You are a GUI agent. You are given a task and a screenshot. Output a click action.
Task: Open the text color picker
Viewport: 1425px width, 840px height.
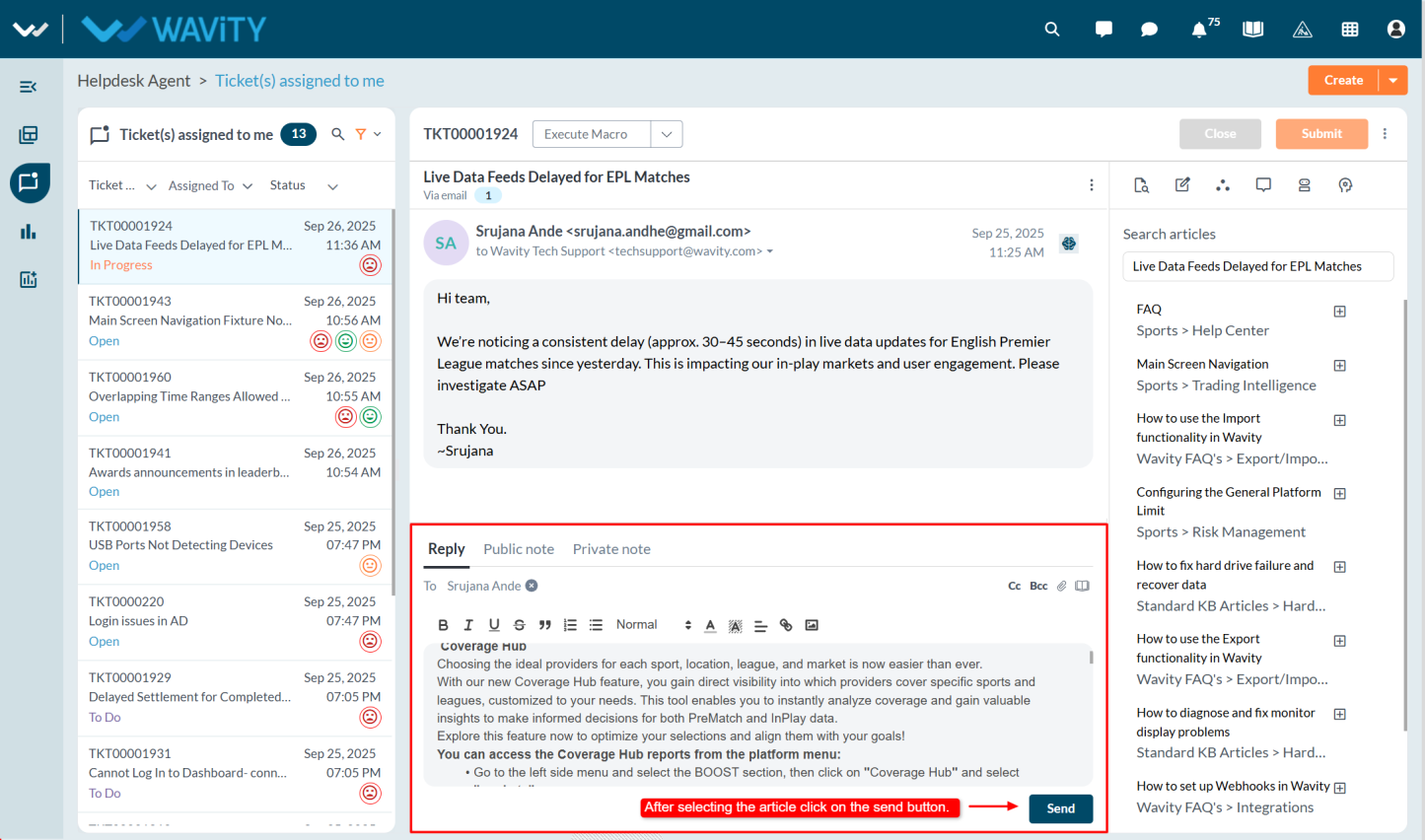point(710,625)
